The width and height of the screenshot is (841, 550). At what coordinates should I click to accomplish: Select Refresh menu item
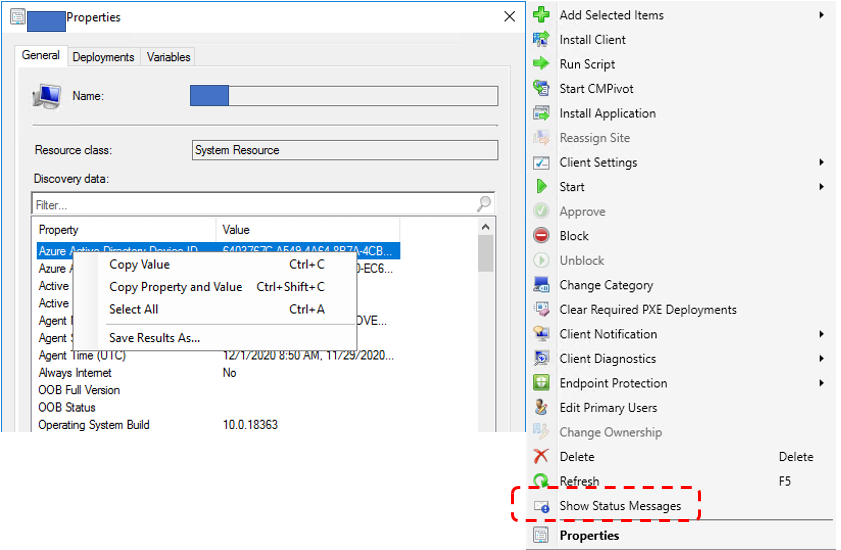point(579,481)
